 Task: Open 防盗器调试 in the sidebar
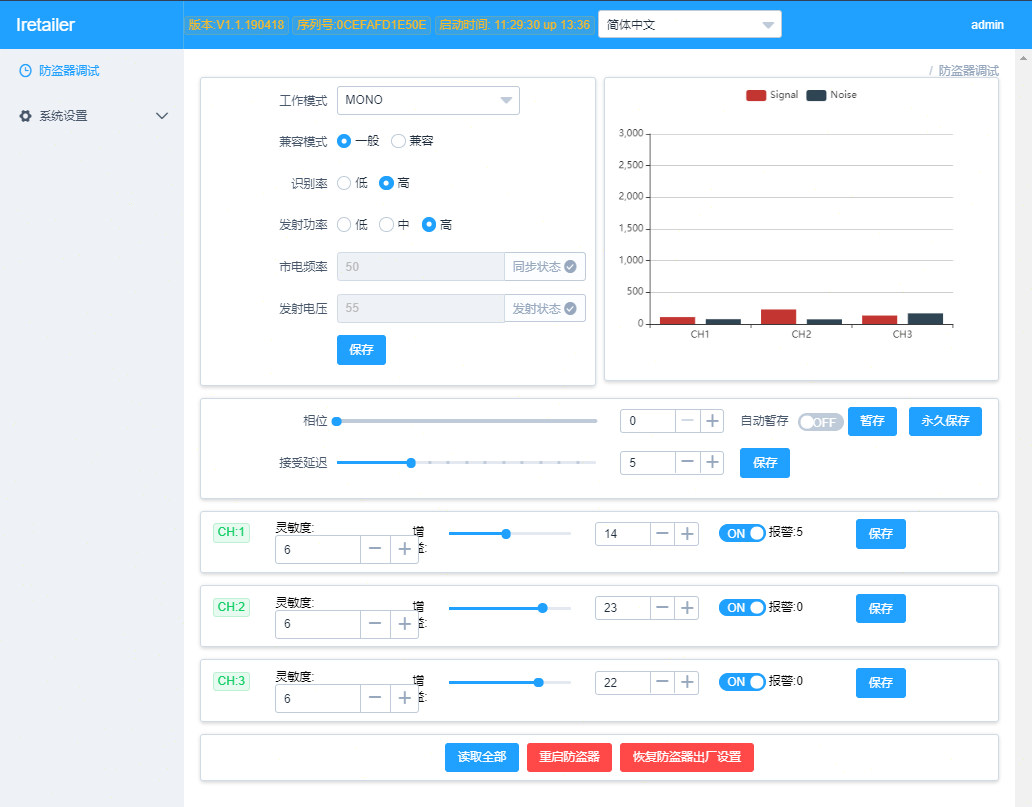[x=68, y=71]
